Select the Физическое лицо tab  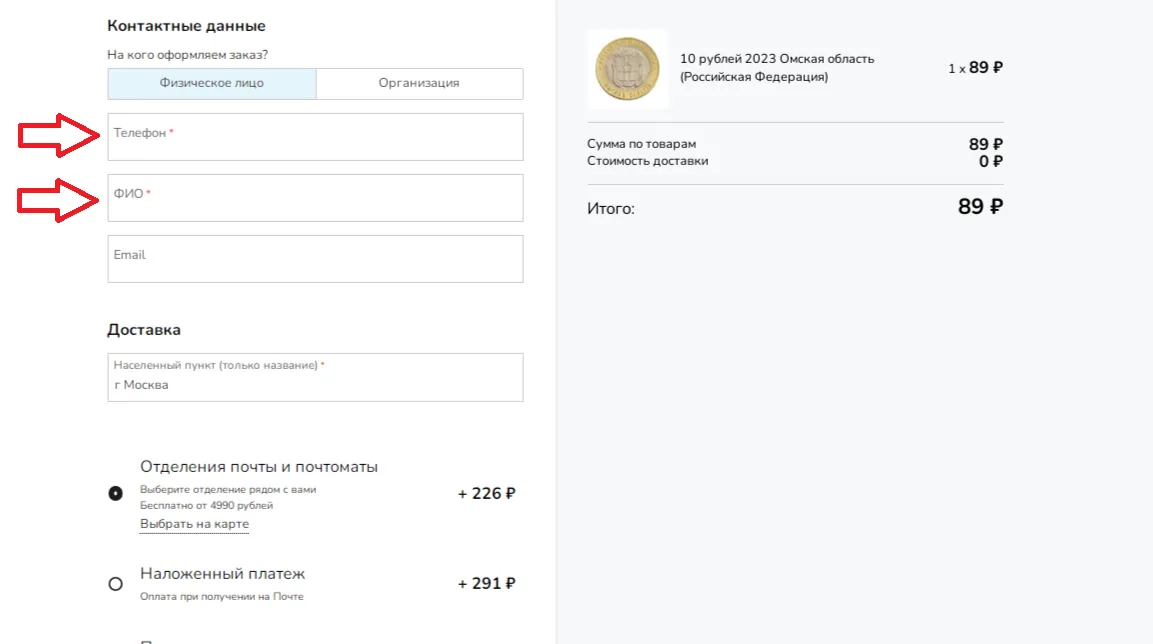[x=212, y=84]
